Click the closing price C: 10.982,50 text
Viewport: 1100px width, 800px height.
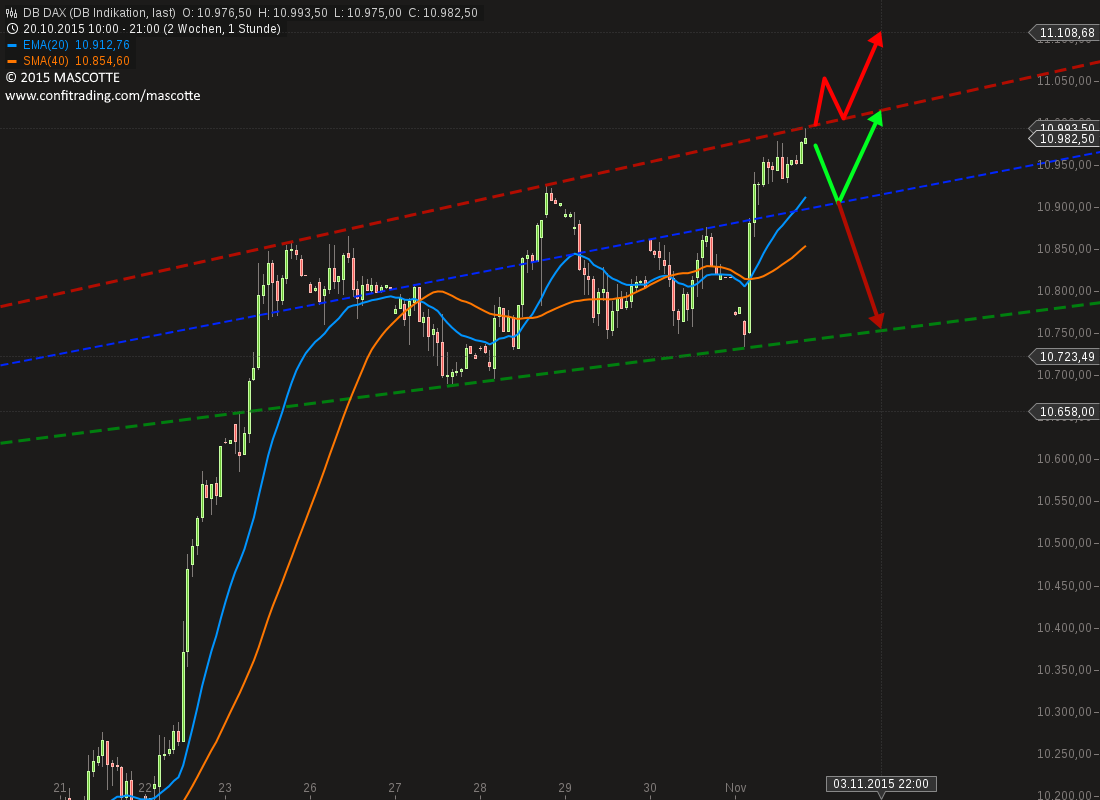point(443,13)
